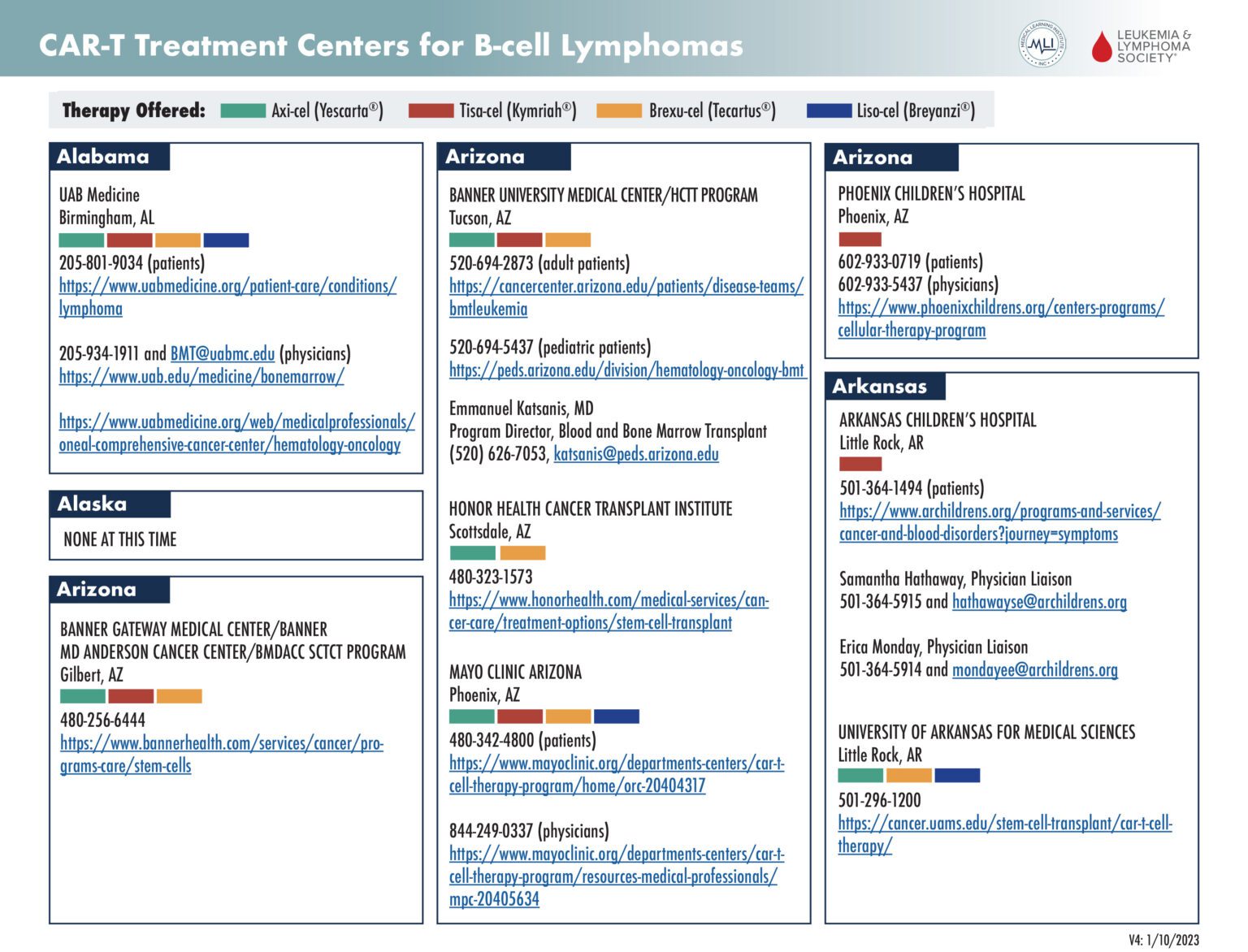Screen dimensions: 1248x952
Task: Click the Medical Learning Institute logo
Action: (x=1042, y=44)
